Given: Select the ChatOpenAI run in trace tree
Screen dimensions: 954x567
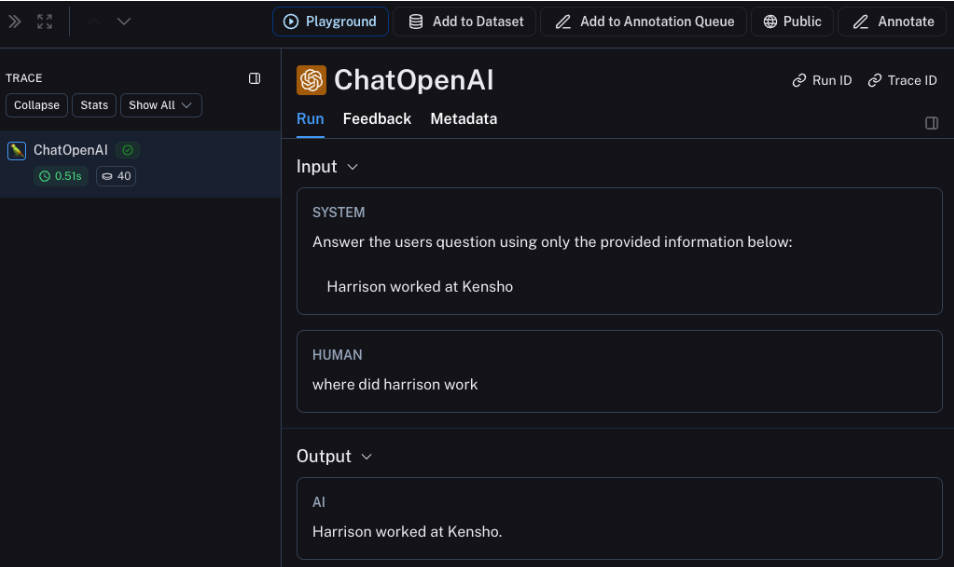Looking at the screenshot, I should [x=140, y=164].
